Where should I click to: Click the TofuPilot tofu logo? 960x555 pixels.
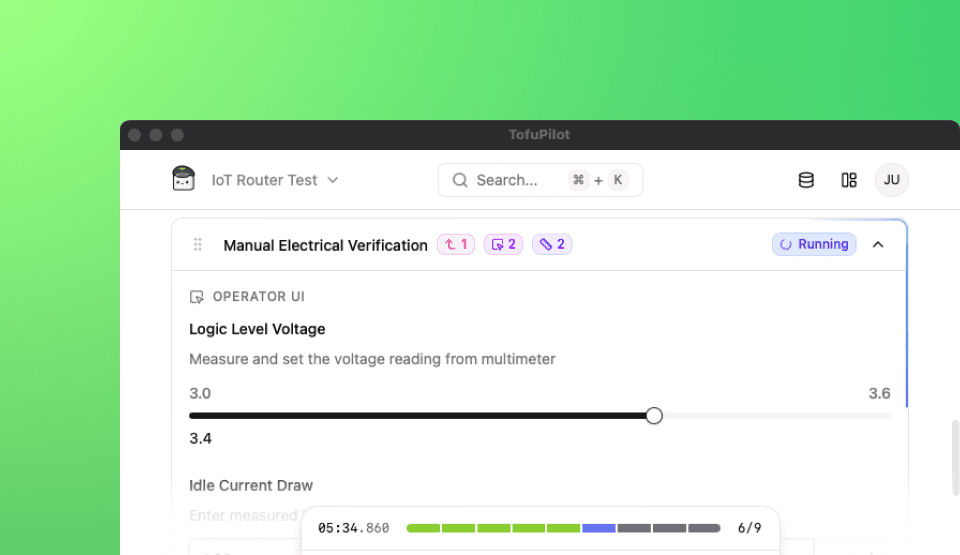pyautogui.click(x=184, y=179)
